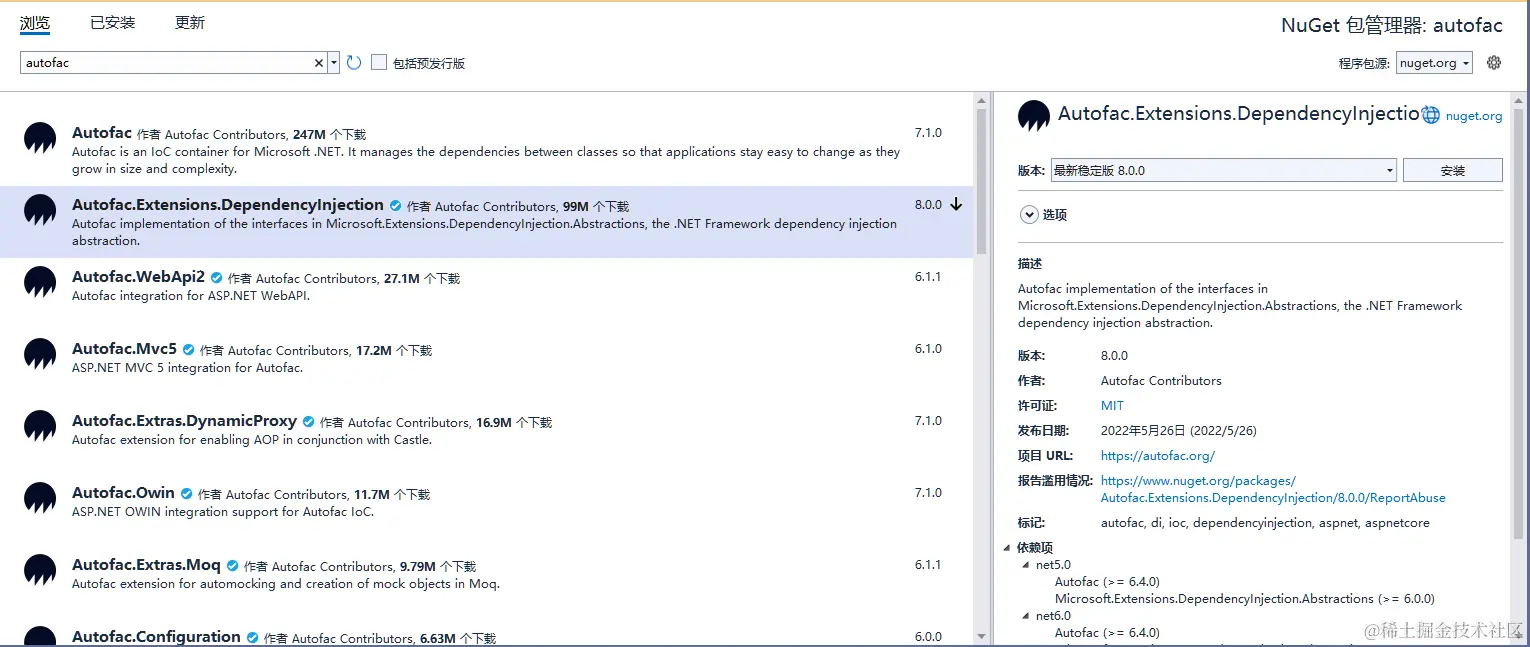This screenshot has width=1530, height=647.
Task: Open the 版本 最新稳定版 8.0.0 dropdown
Action: (x=1223, y=170)
